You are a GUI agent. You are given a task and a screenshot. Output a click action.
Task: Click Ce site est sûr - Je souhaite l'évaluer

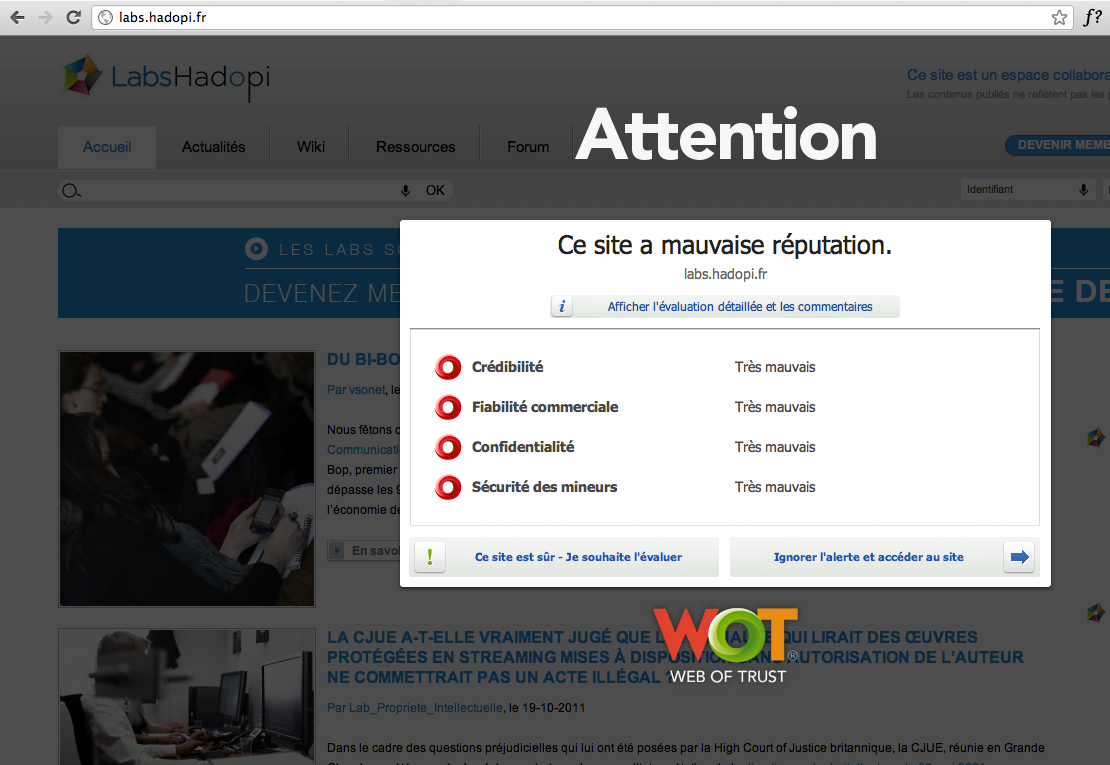[x=564, y=557]
